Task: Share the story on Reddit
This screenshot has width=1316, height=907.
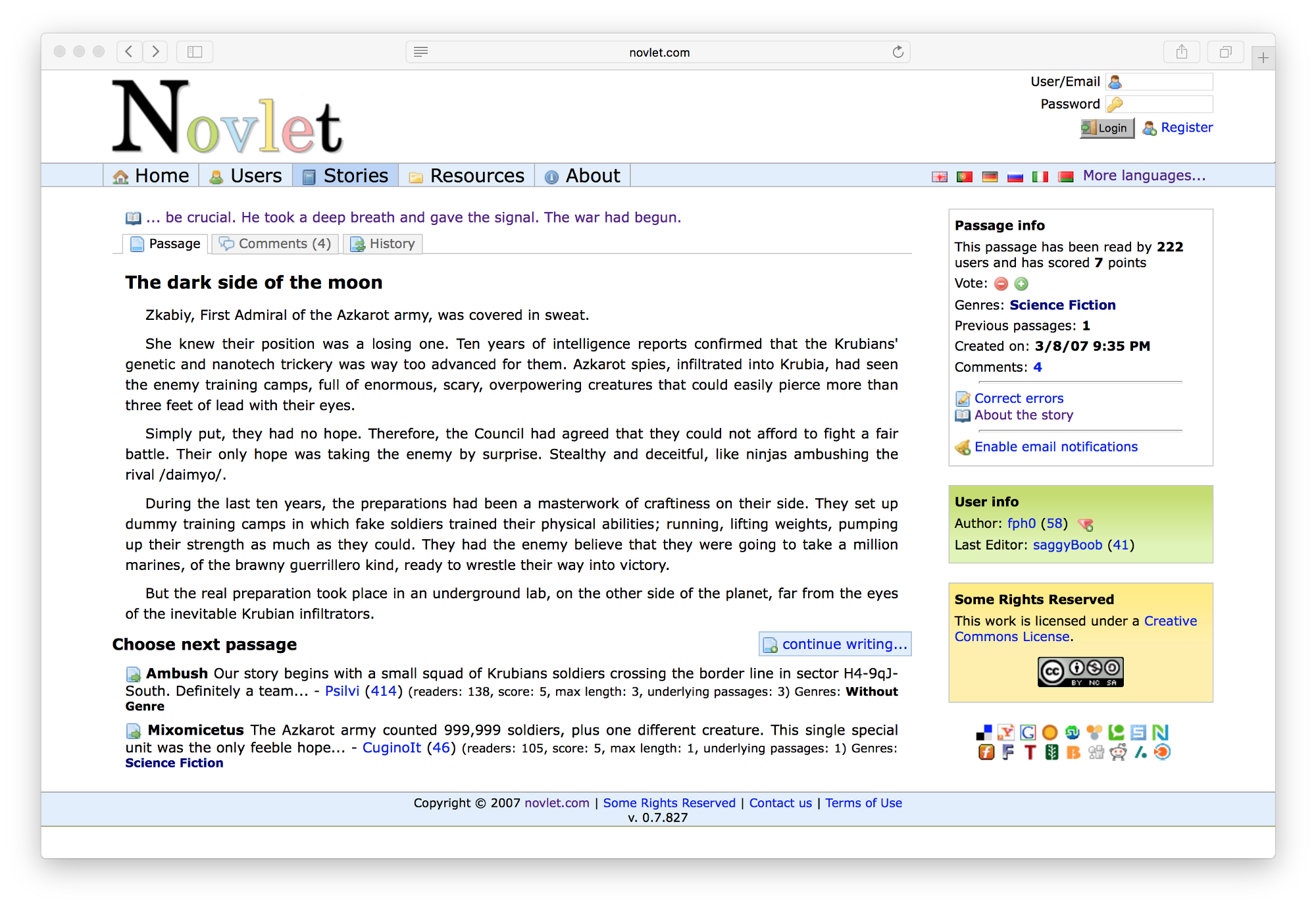Action: tap(1118, 753)
